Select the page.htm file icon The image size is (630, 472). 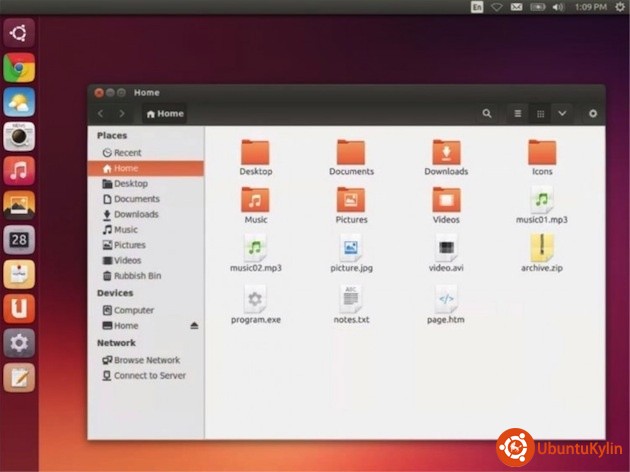tap(446, 298)
